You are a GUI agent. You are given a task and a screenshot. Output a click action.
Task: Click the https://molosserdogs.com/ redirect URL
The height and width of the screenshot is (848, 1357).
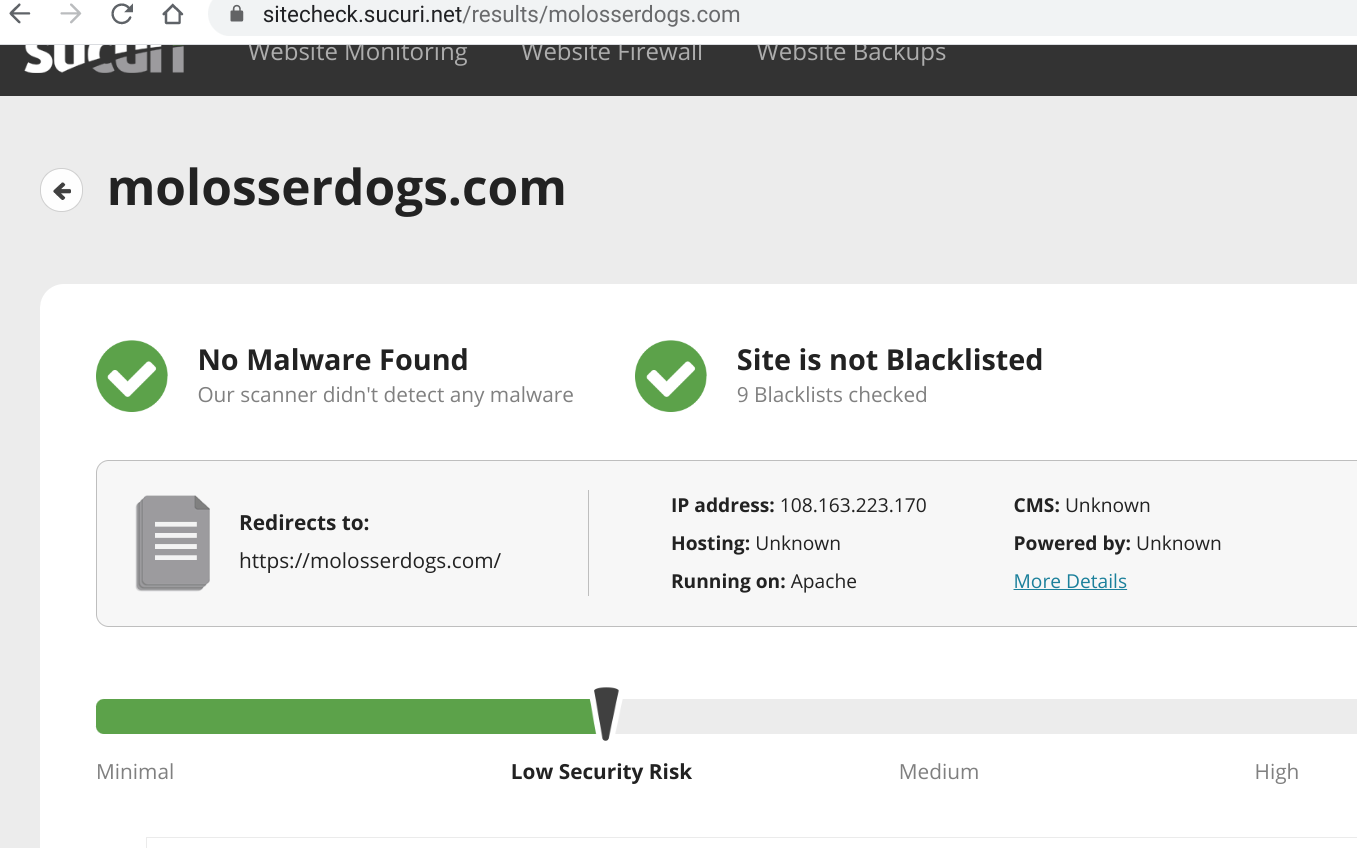click(370, 560)
